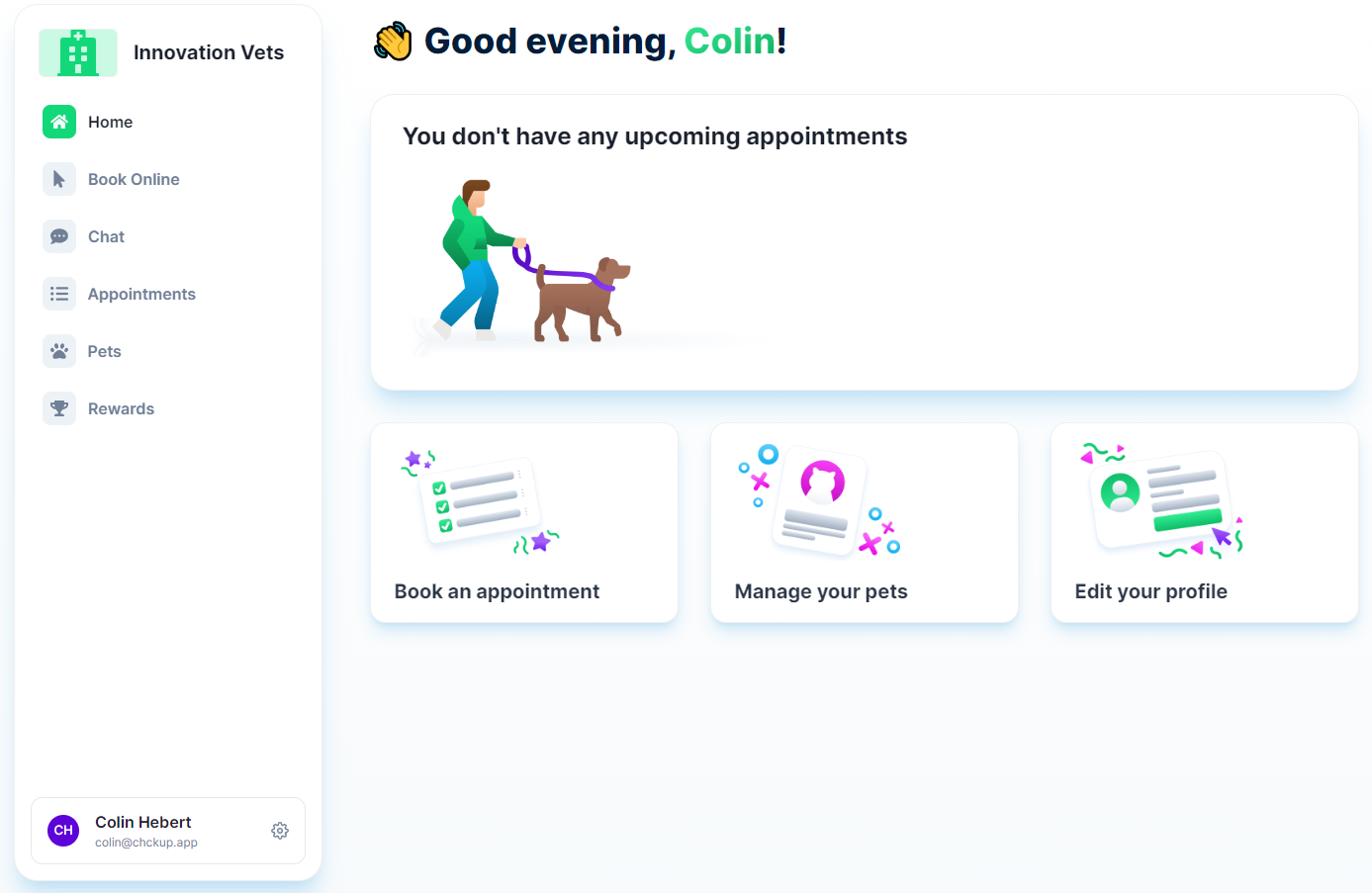Image resolution: width=1372 pixels, height=893 pixels.
Task: Go to Home in sidebar
Action: [x=111, y=122]
